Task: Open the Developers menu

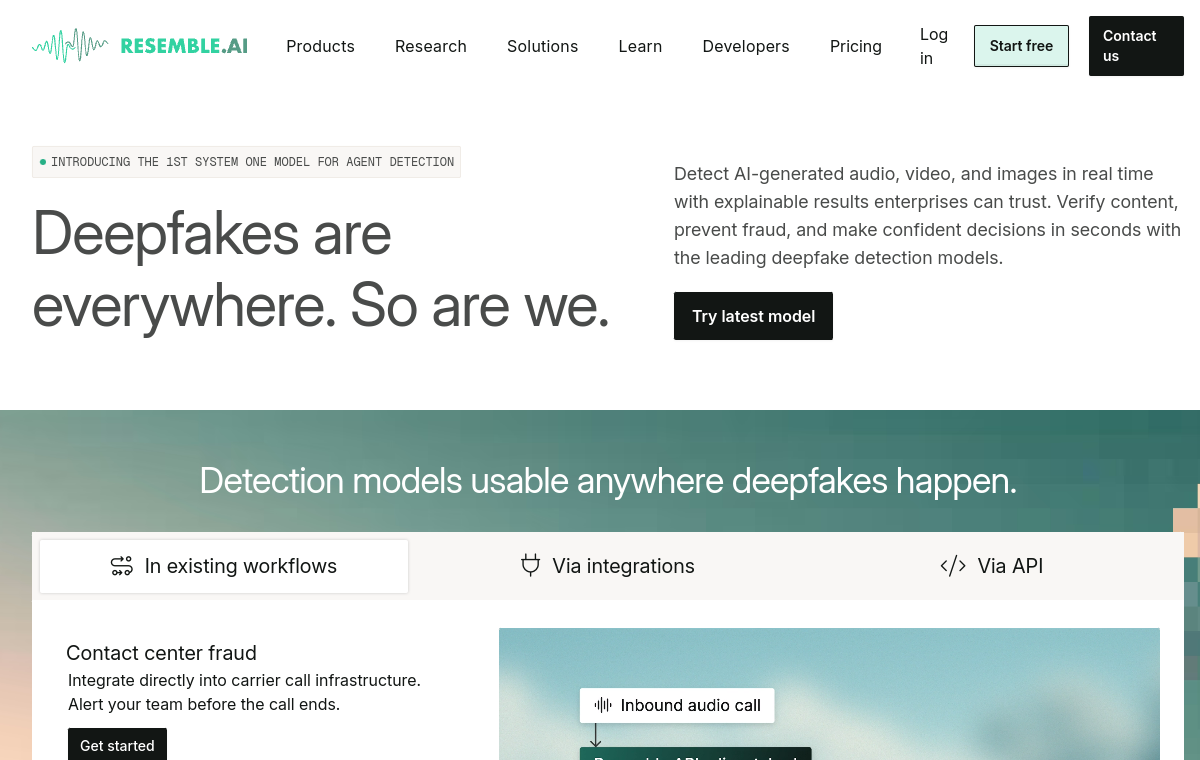Action: click(746, 46)
